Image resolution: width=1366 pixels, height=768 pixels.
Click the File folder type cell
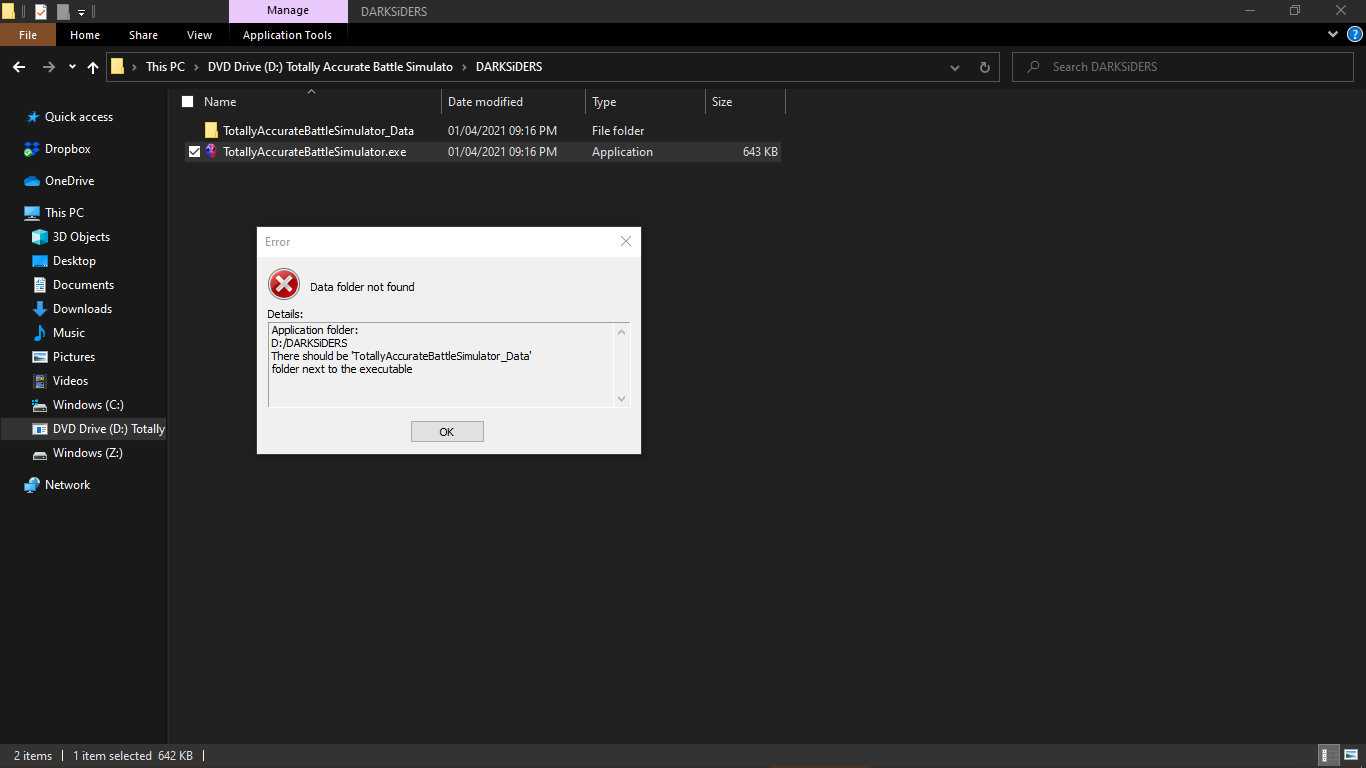618,131
